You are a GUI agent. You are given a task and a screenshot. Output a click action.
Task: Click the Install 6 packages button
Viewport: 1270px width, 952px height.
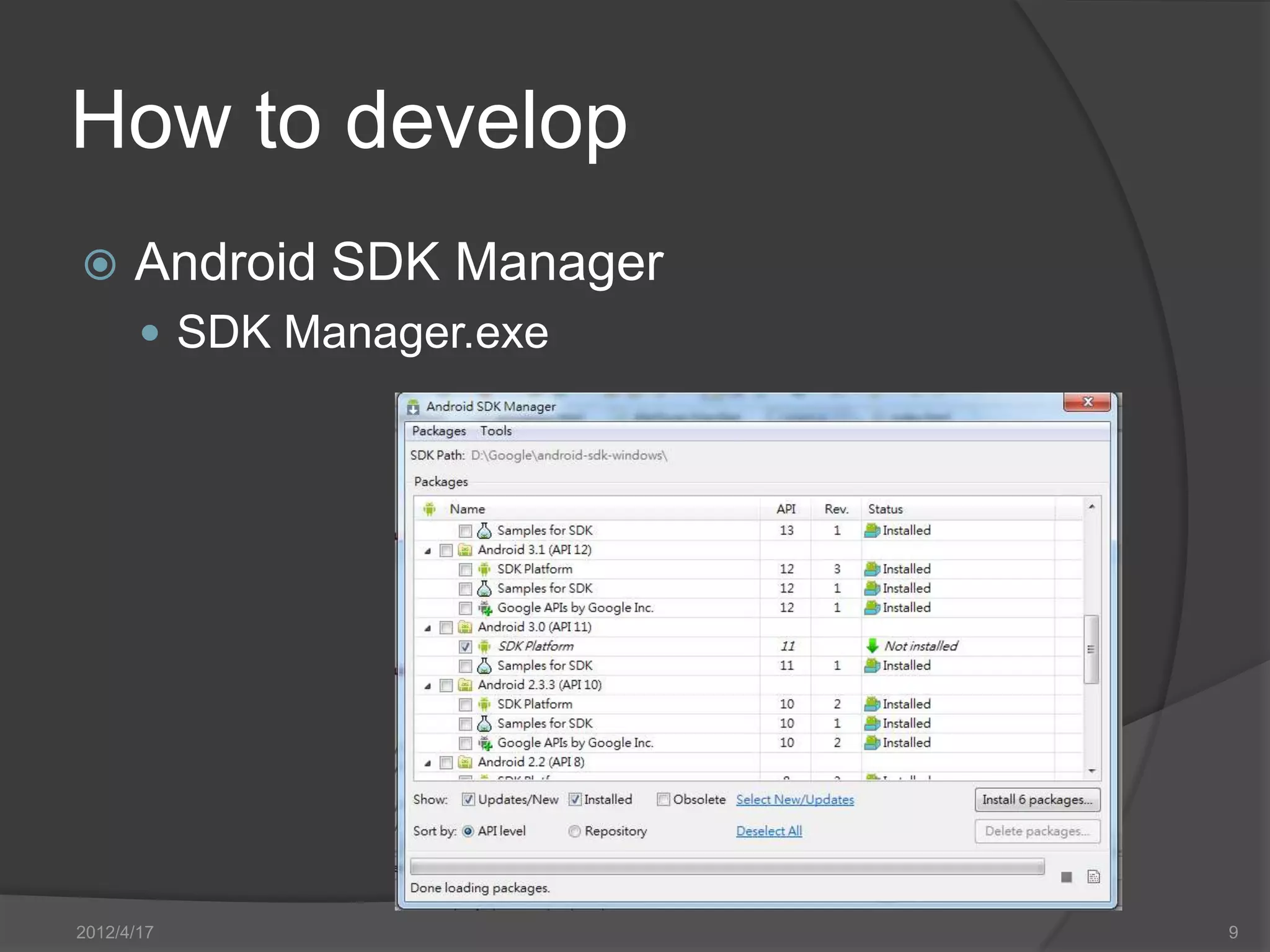(1037, 800)
